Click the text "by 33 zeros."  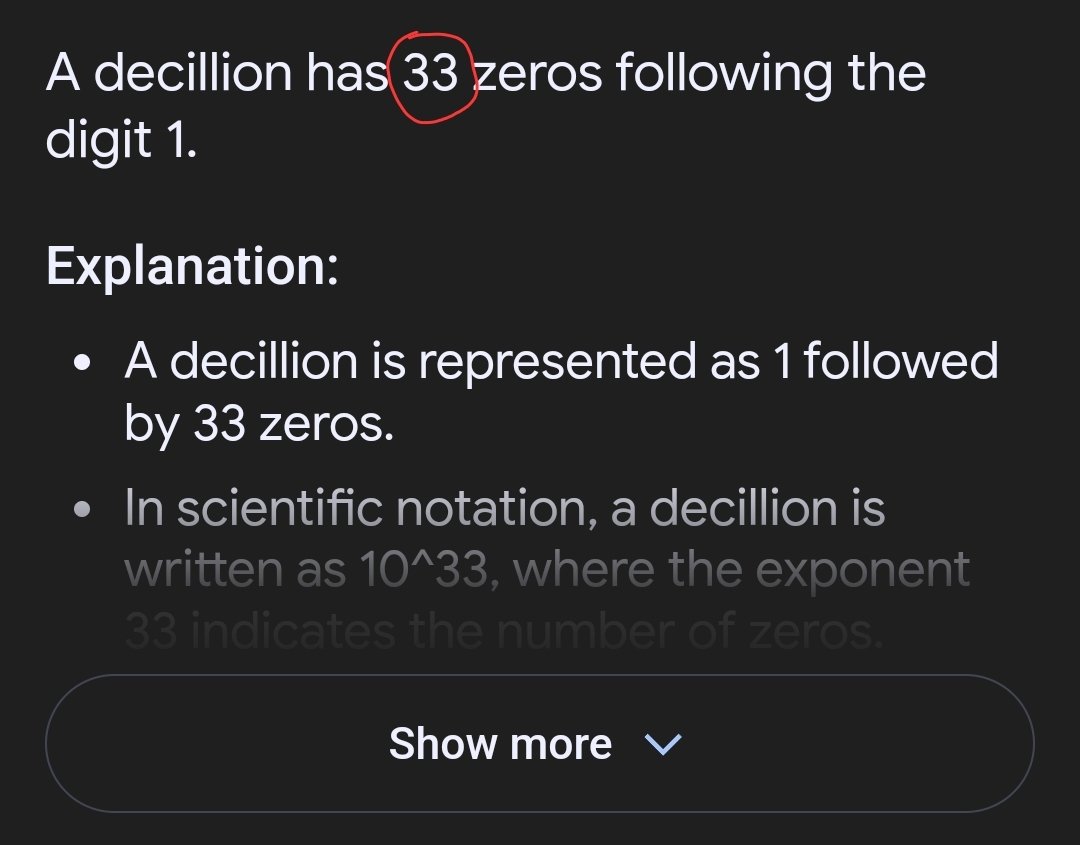259,425
